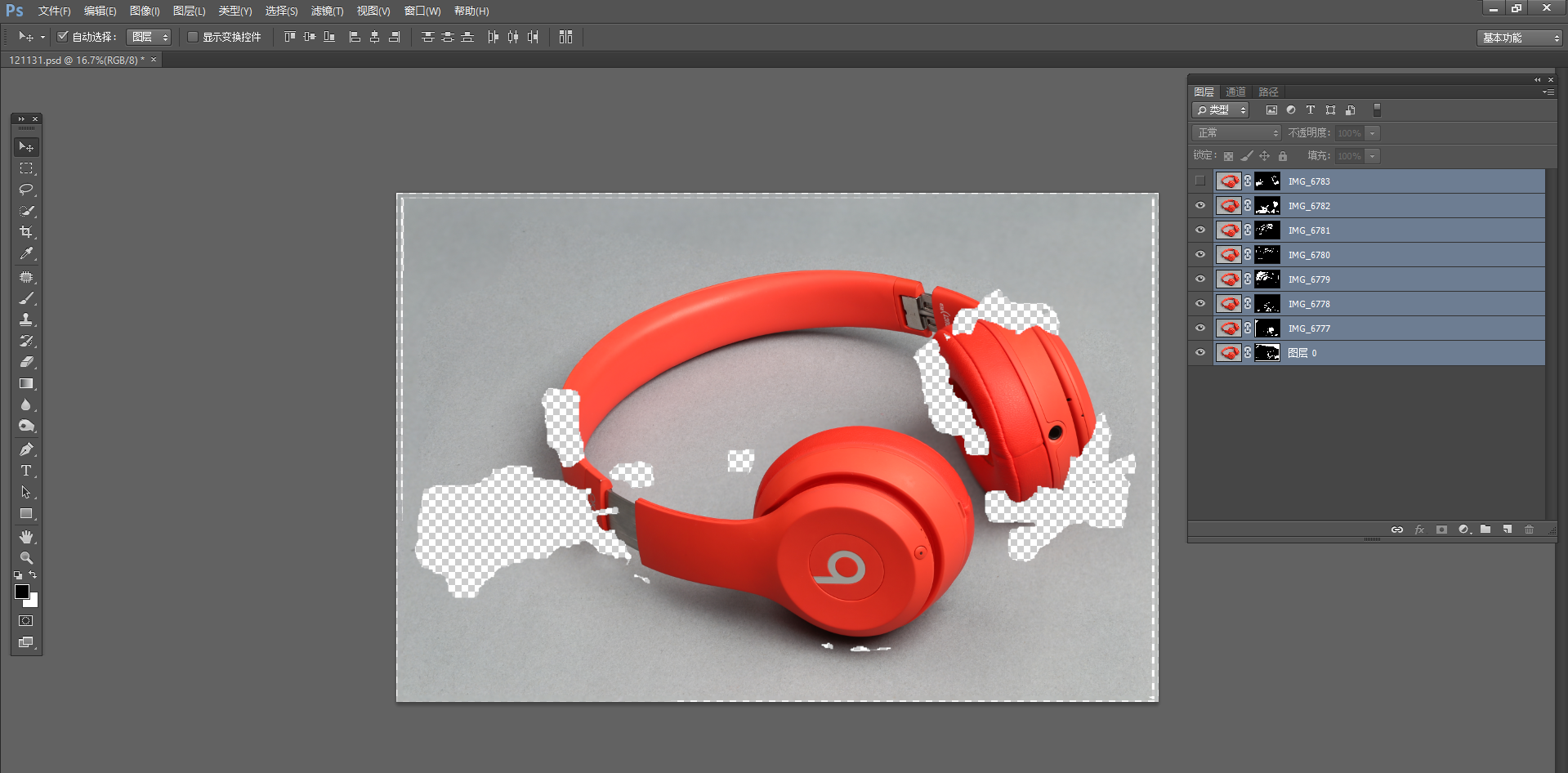The image size is (1568, 773).
Task: Toggle Quick Mask mode
Action: tap(26, 621)
